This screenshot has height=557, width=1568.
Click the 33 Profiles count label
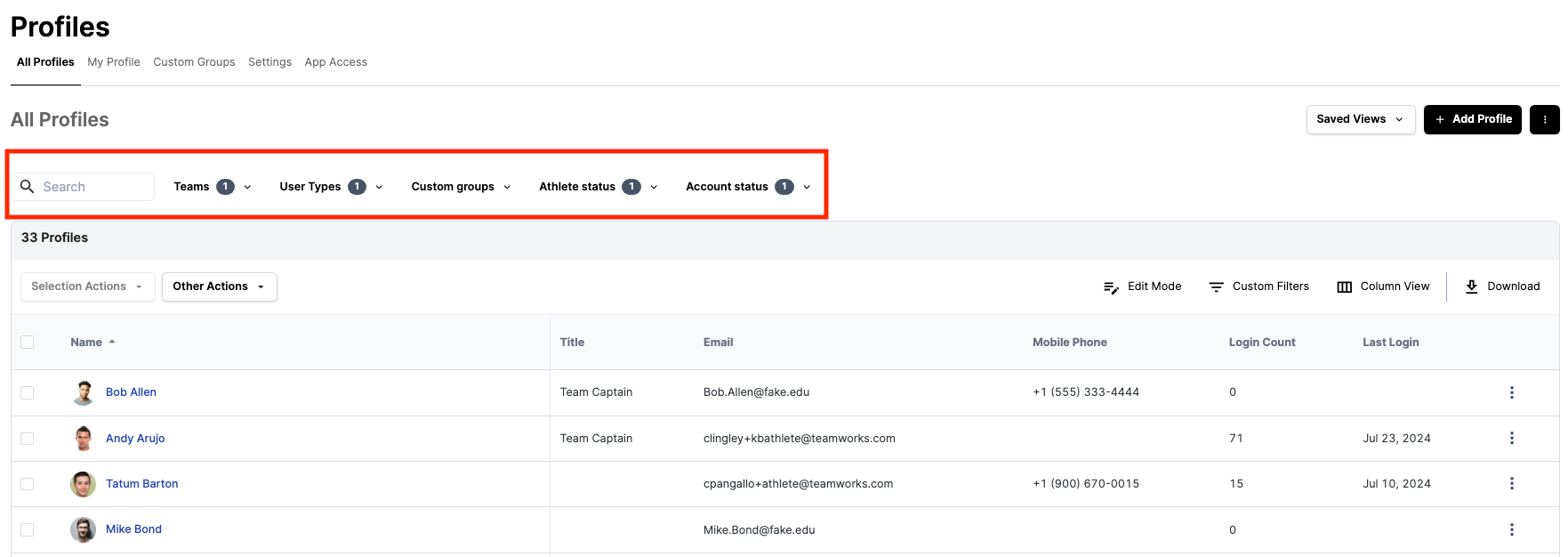click(x=54, y=238)
